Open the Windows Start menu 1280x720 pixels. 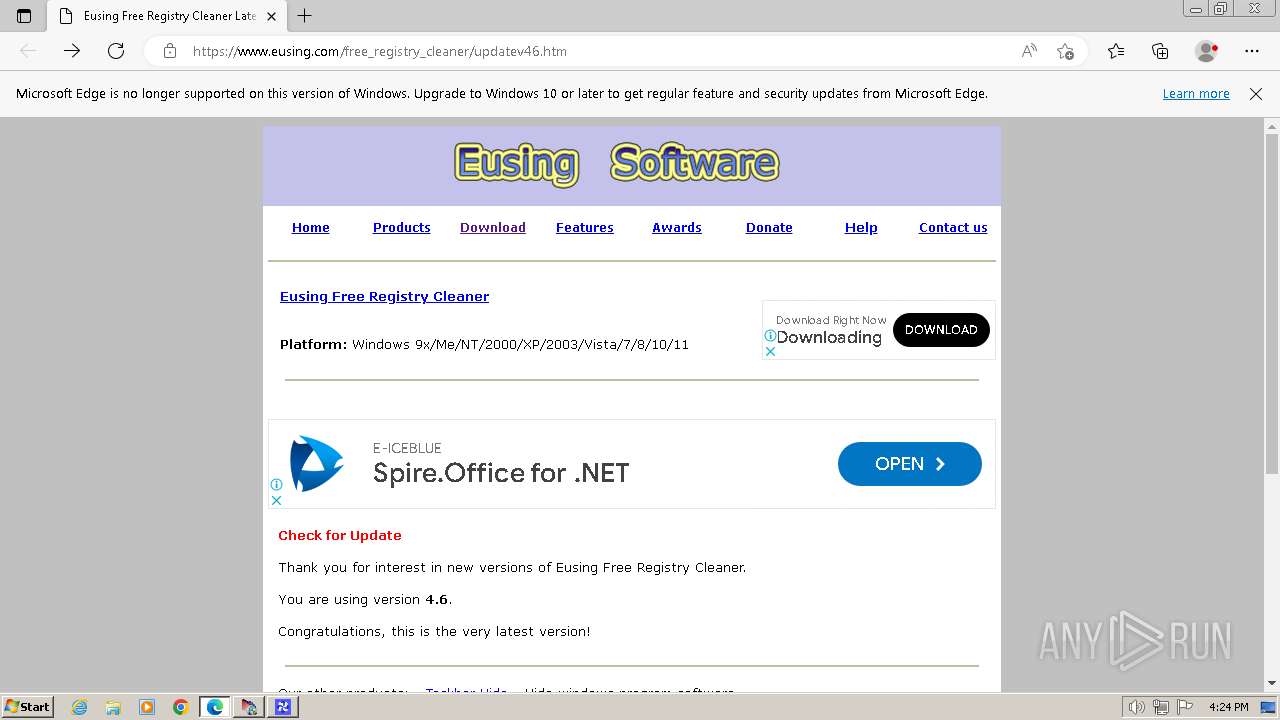pos(27,707)
